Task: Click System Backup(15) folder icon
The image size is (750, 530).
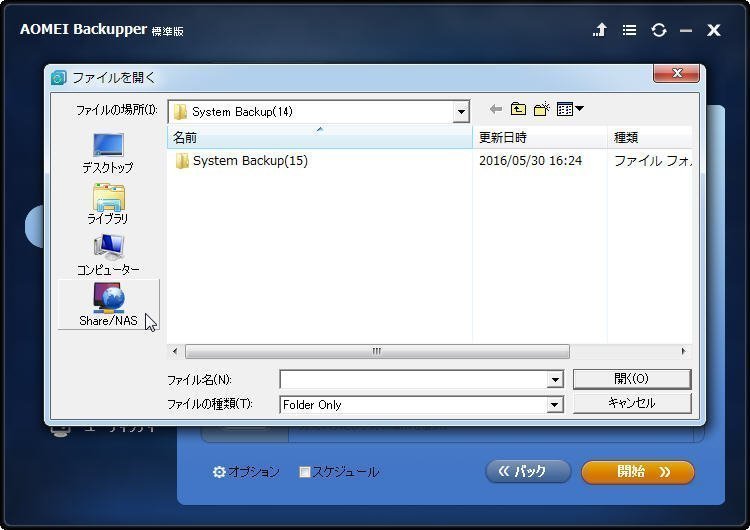Action: coord(182,161)
